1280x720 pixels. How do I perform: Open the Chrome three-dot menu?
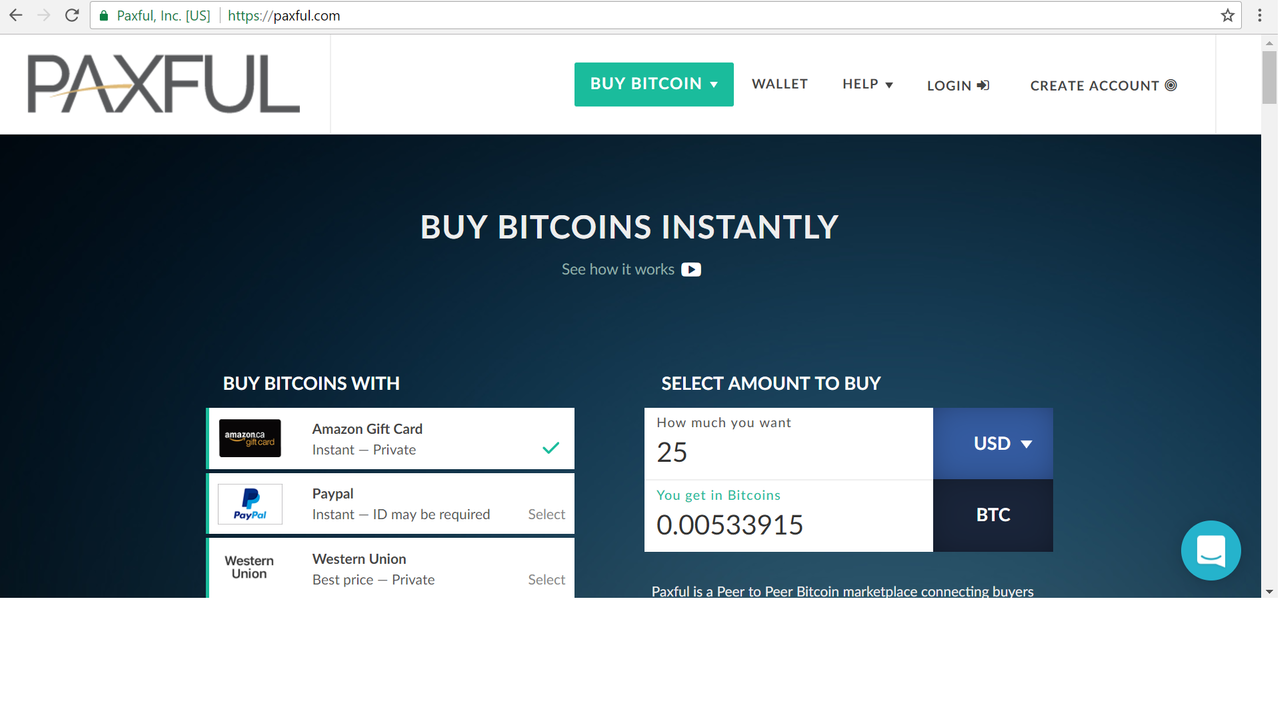[x=1260, y=16]
